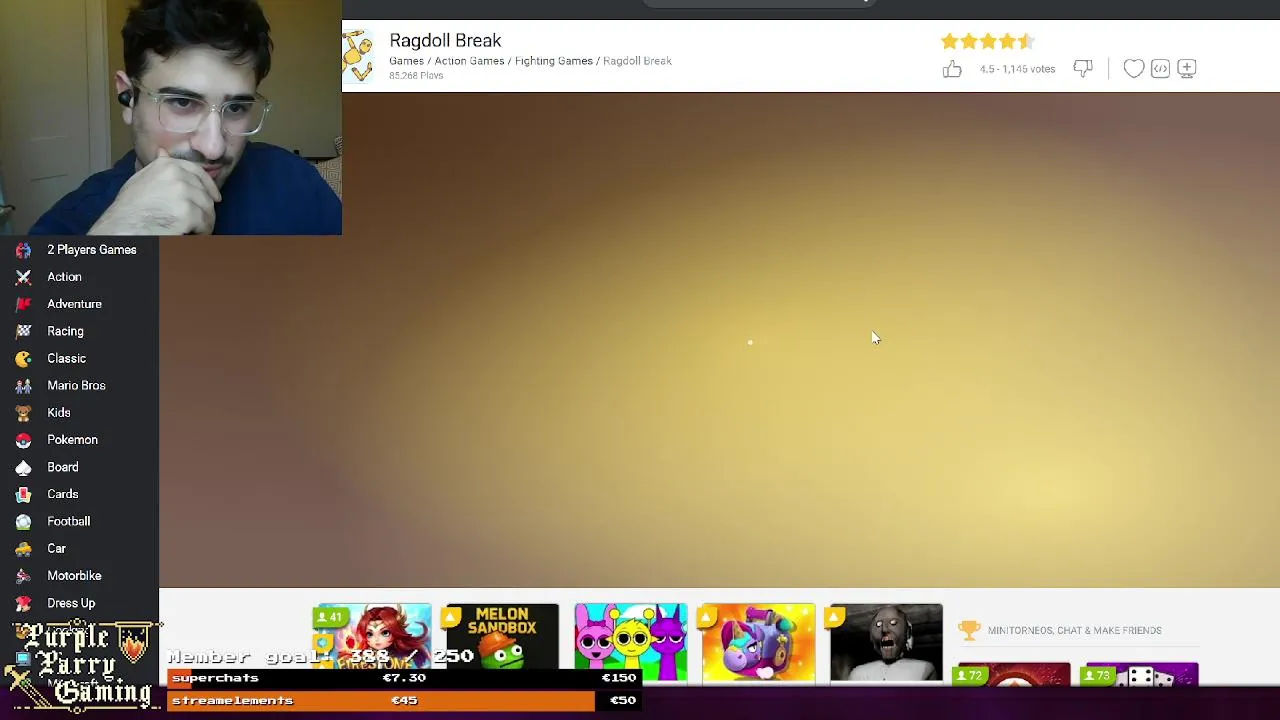Click the 4.5 - 1,145 votes text
This screenshot has height=720, width=1280.
tap(1017, 69)
